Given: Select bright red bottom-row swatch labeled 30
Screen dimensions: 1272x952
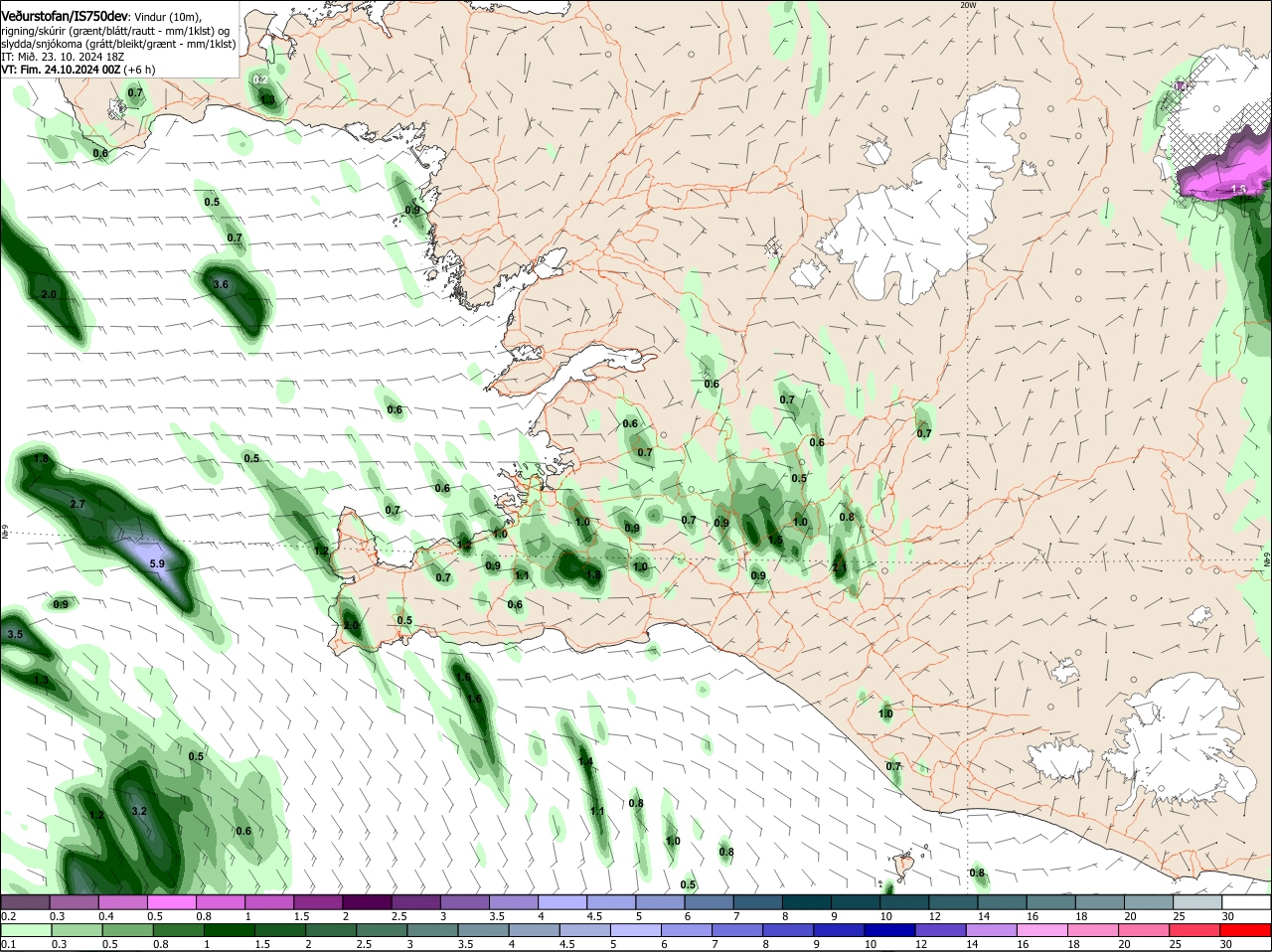Looking at the screenshot, I should pos(1247,930).
